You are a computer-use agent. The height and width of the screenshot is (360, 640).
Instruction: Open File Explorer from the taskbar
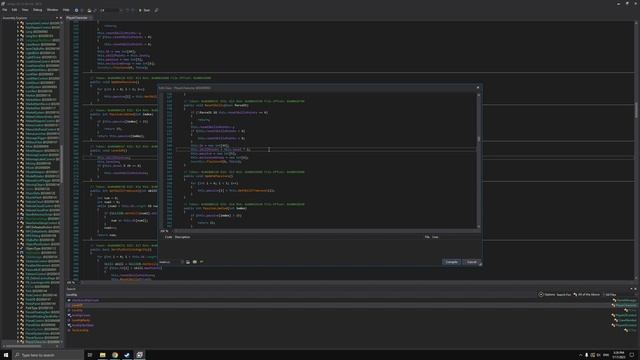(102, 355)
